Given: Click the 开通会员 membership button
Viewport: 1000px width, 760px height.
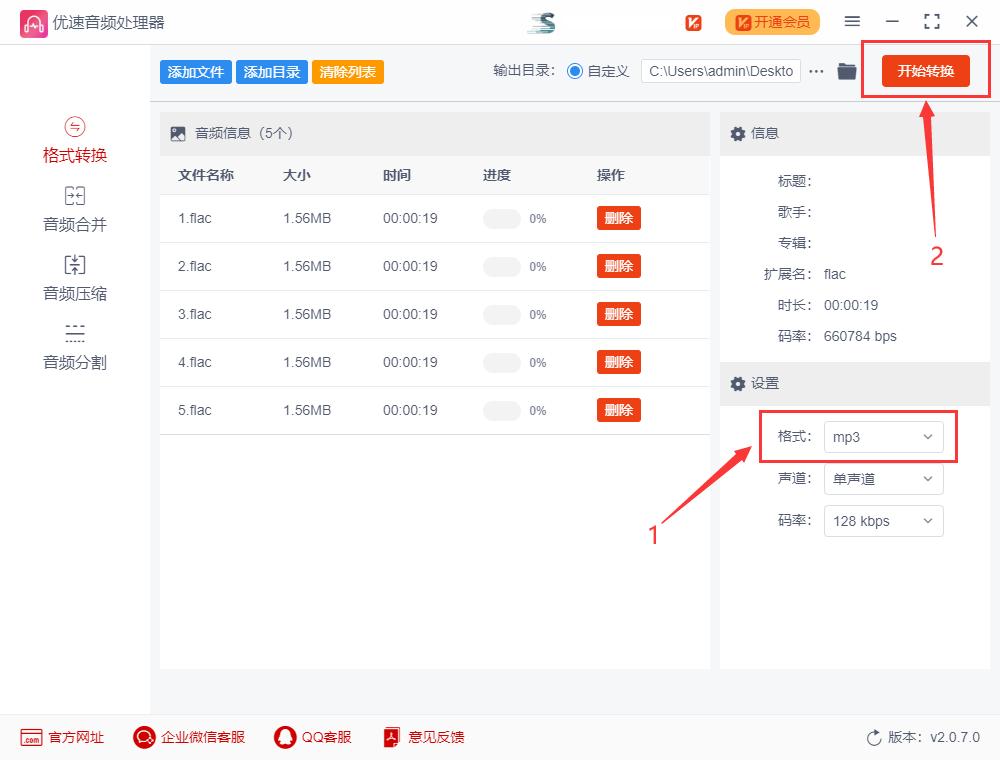Looking at the screenshot, I should pos(772,21).
